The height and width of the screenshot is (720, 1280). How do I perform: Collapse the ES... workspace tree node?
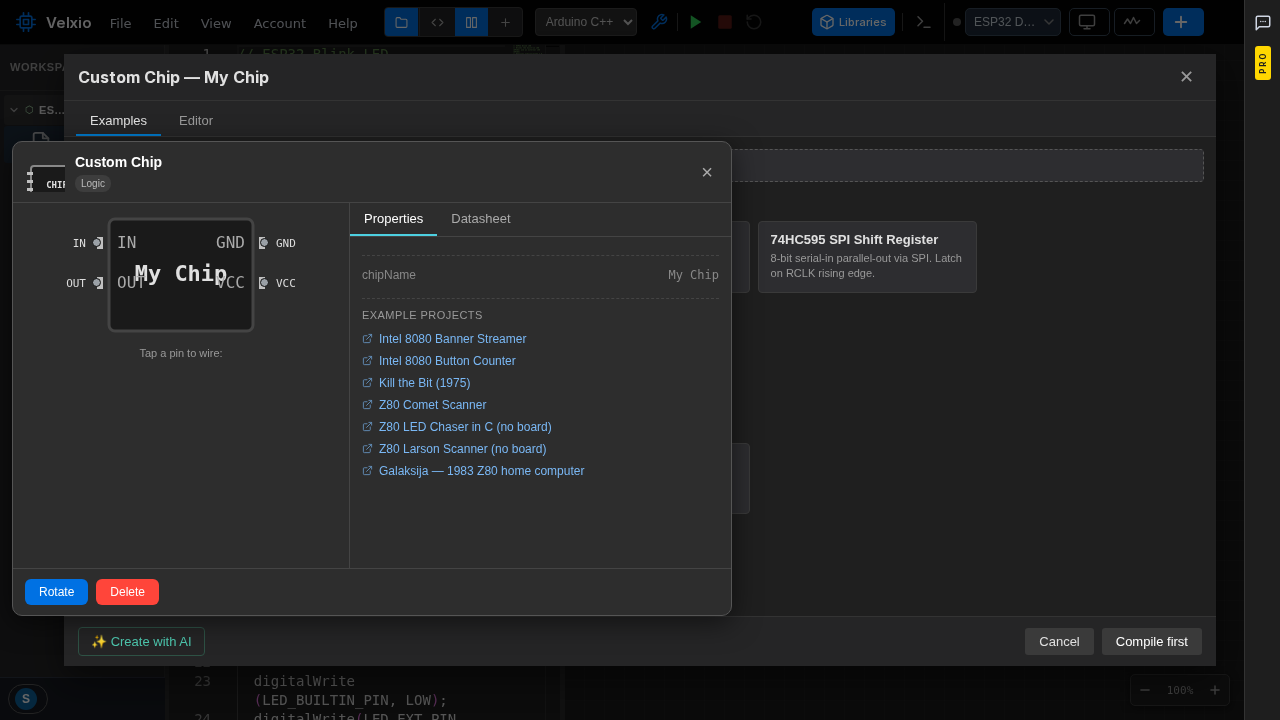point(14,110)
